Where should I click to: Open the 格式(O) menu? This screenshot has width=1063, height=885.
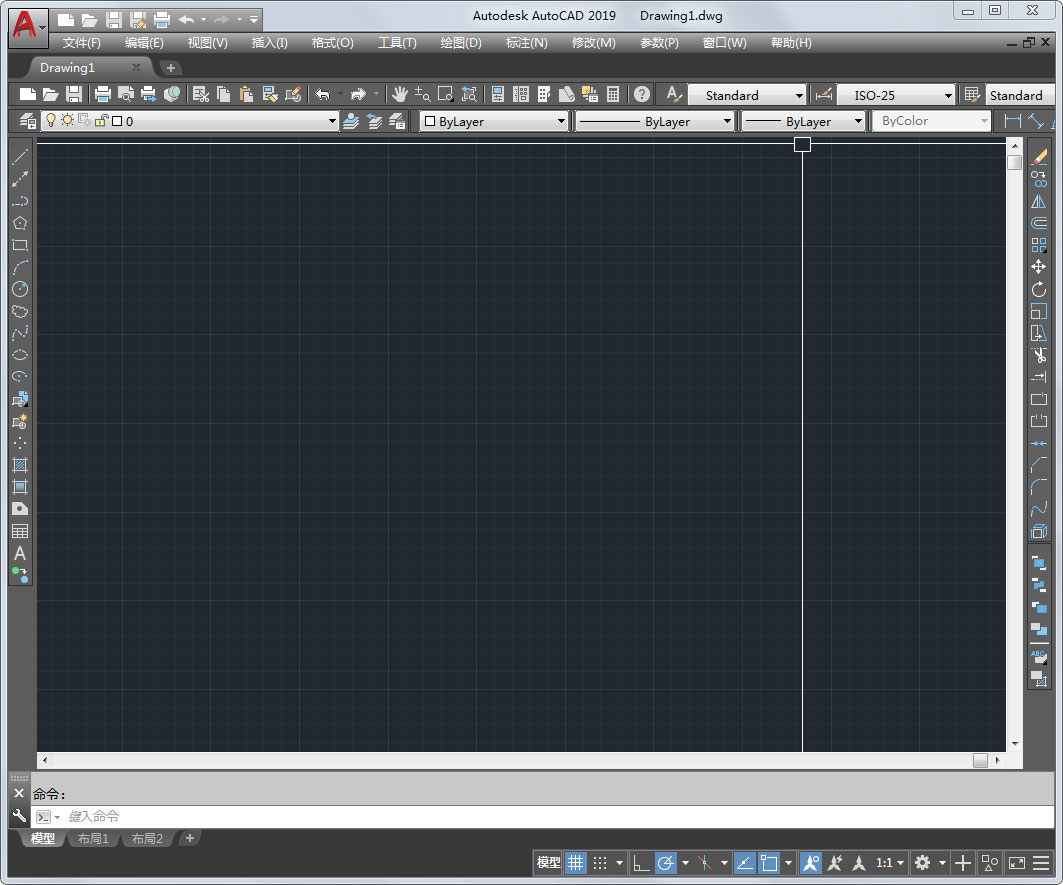[x=330, y=42]
